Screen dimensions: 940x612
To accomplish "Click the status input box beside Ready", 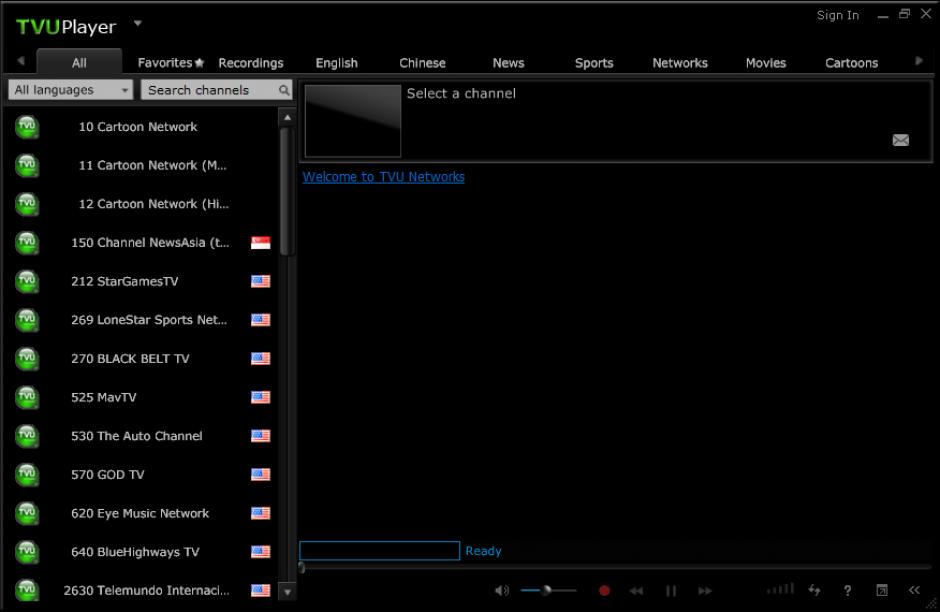I will point(379,551).
